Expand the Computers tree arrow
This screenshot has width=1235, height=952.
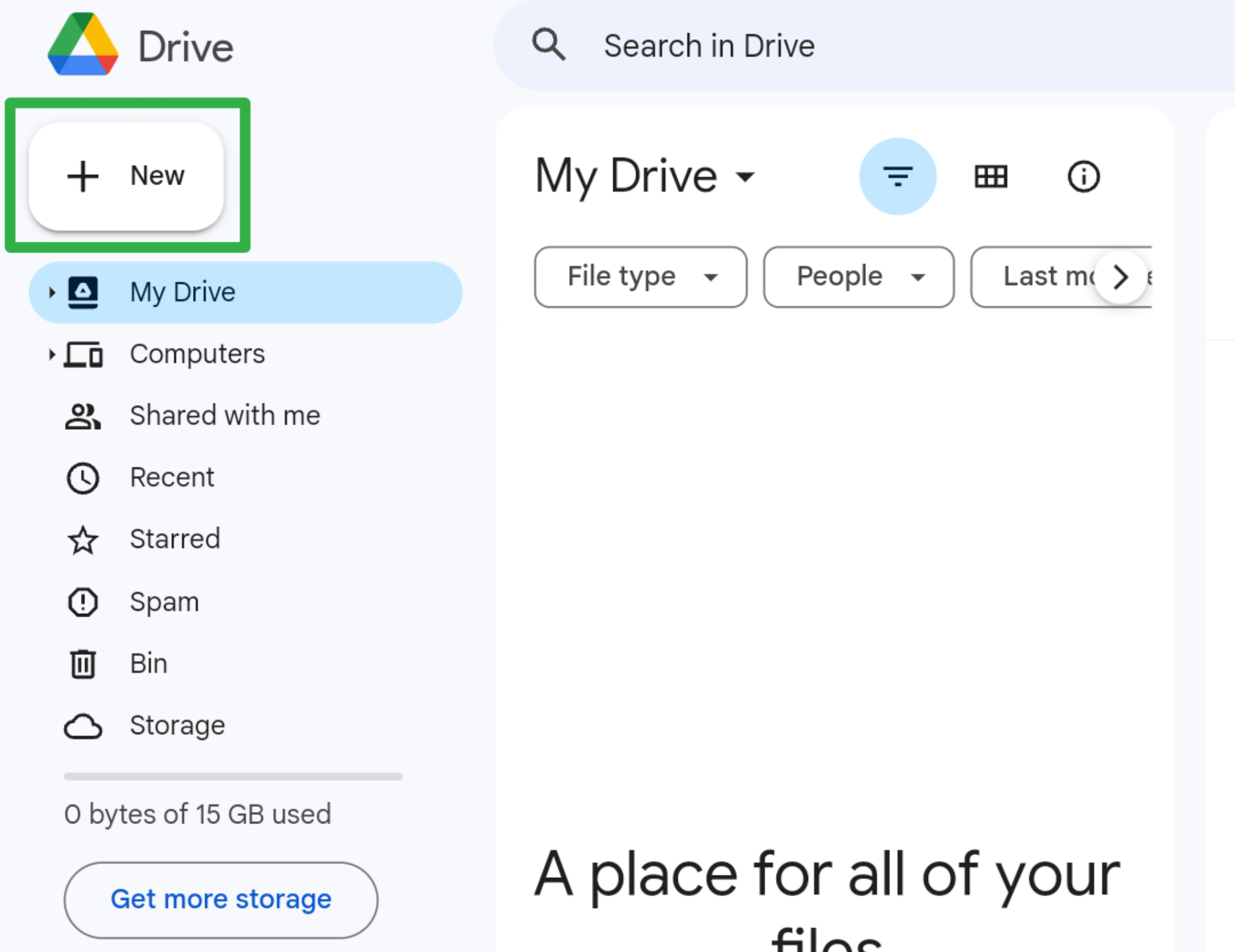52,355
